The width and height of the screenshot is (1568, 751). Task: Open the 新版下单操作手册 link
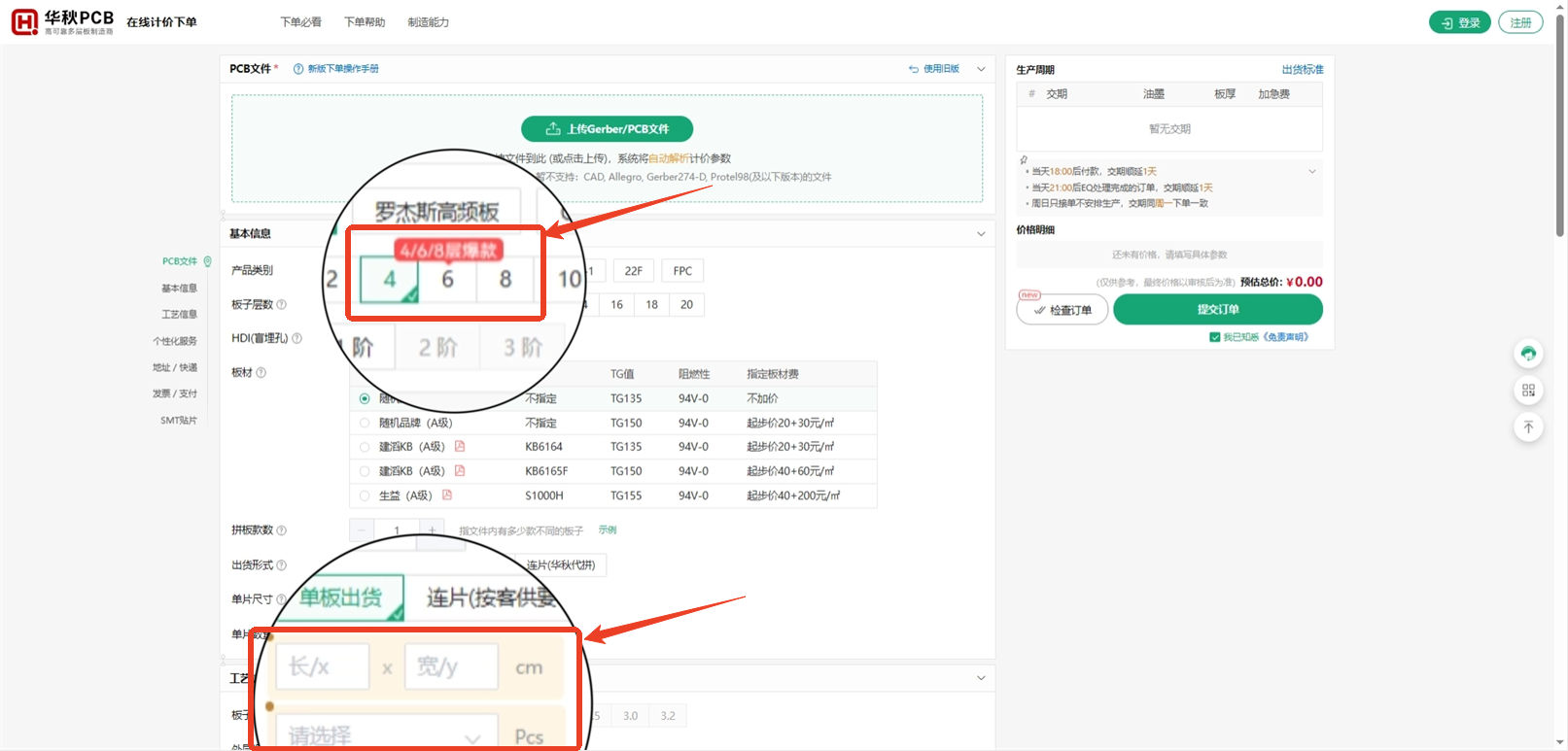click(343, 69)
